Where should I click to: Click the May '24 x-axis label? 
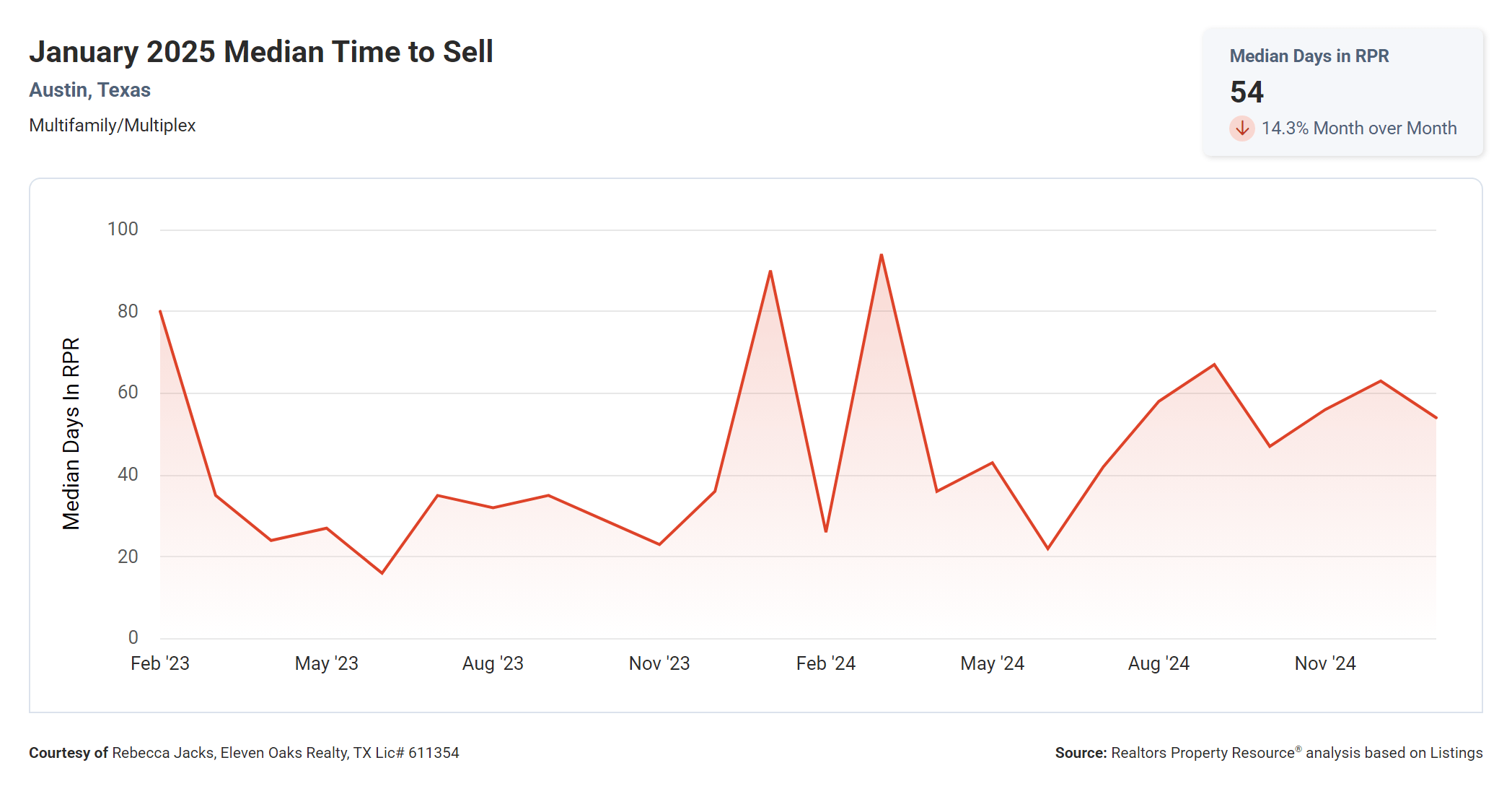pyautogui.click(x=992, y=663)
